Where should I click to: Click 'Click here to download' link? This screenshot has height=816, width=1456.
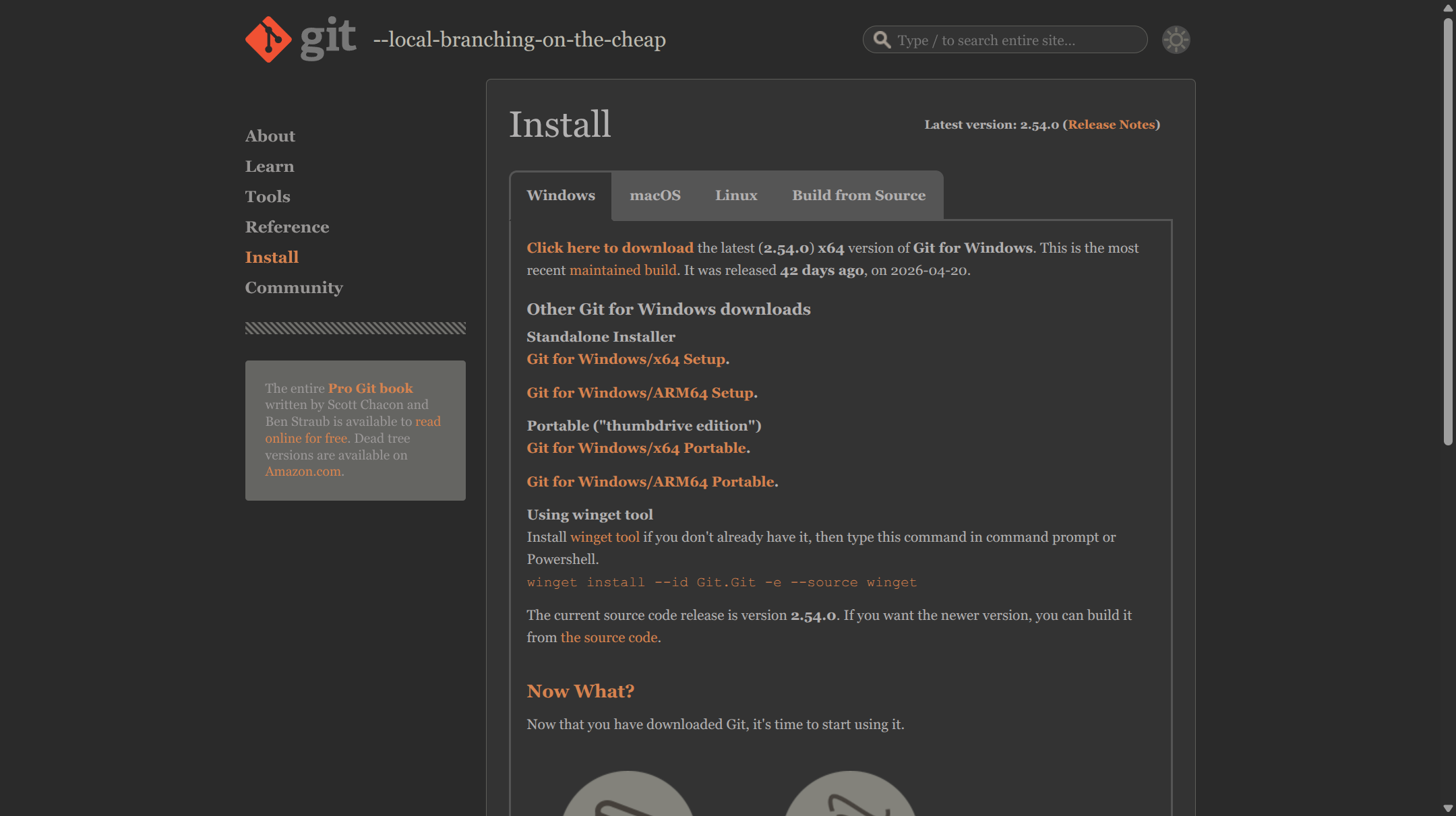610,248
